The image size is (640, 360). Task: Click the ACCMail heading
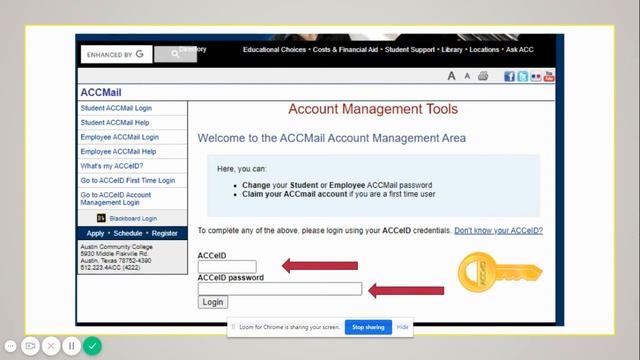click(101, 93)
